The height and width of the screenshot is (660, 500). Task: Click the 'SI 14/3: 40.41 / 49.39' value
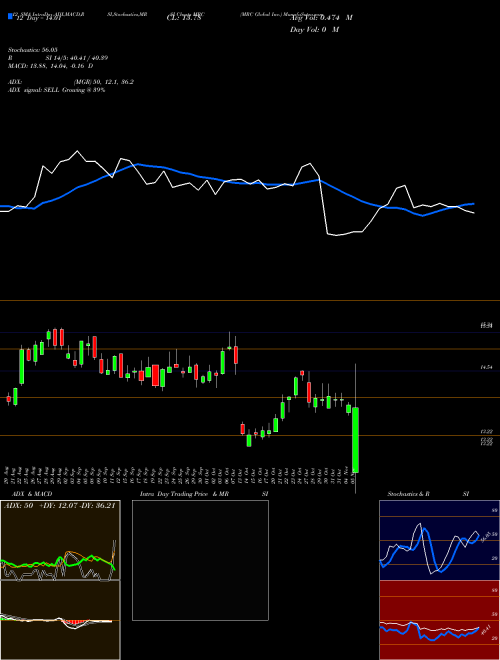pyautogui.click(x=77, y=58)
